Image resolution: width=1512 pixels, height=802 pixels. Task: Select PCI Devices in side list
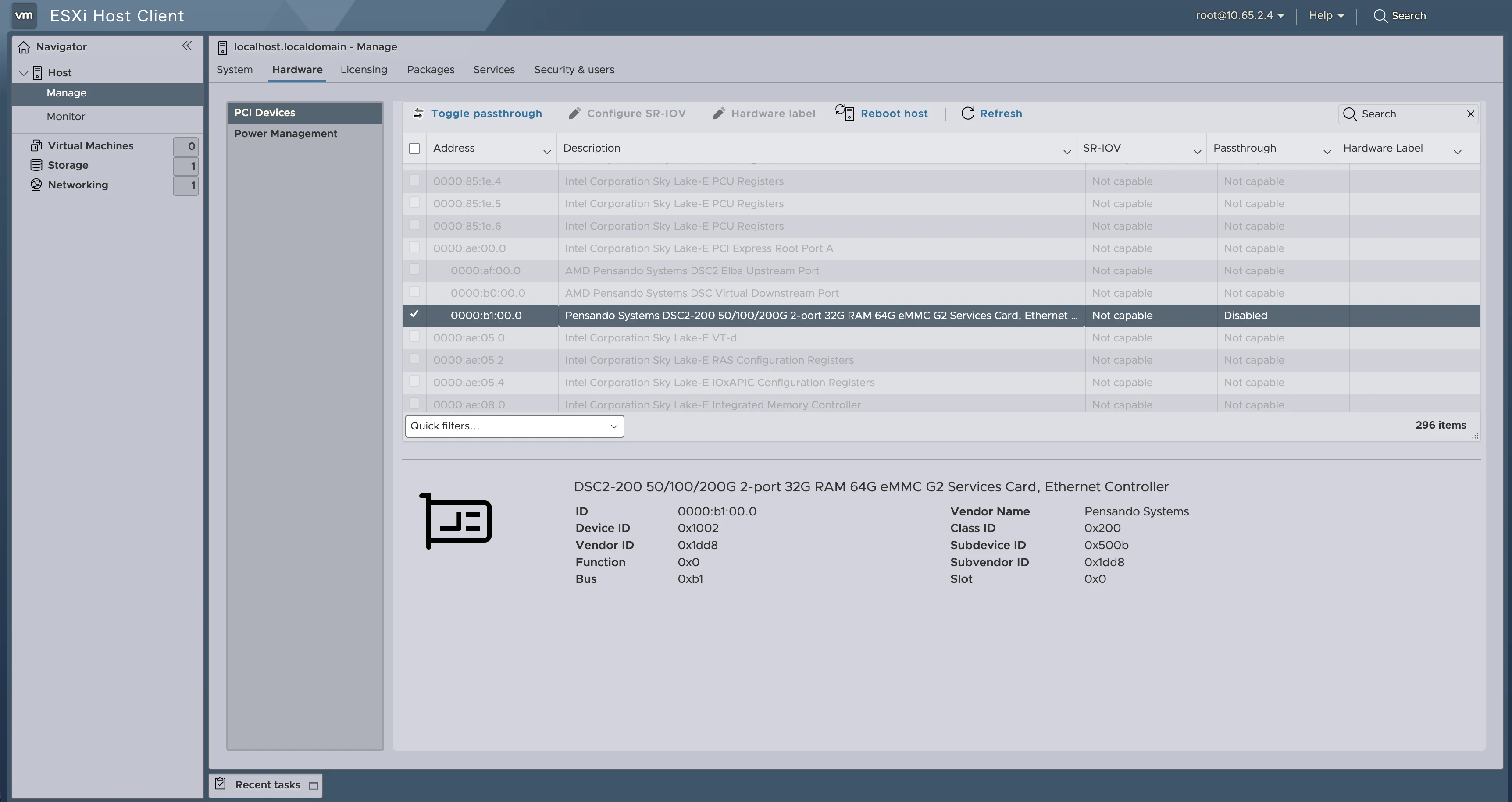[x=305, y=113]
